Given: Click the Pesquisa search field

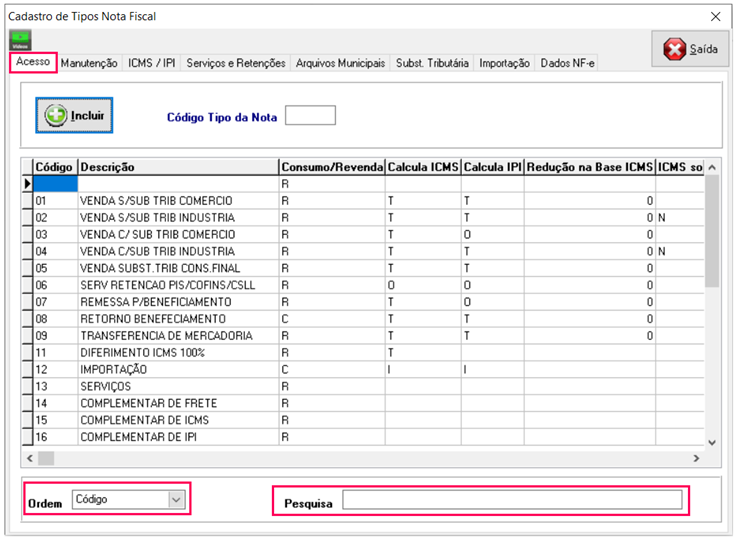Looking at the screenshot, I should (x=512, y=500).
